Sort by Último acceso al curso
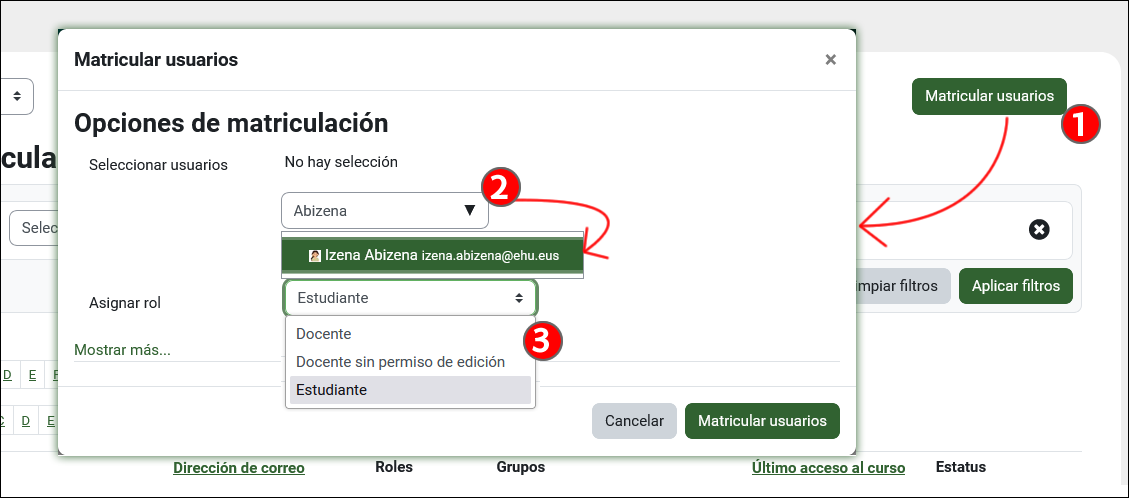Screen dimensions: 1129x498 828,467
